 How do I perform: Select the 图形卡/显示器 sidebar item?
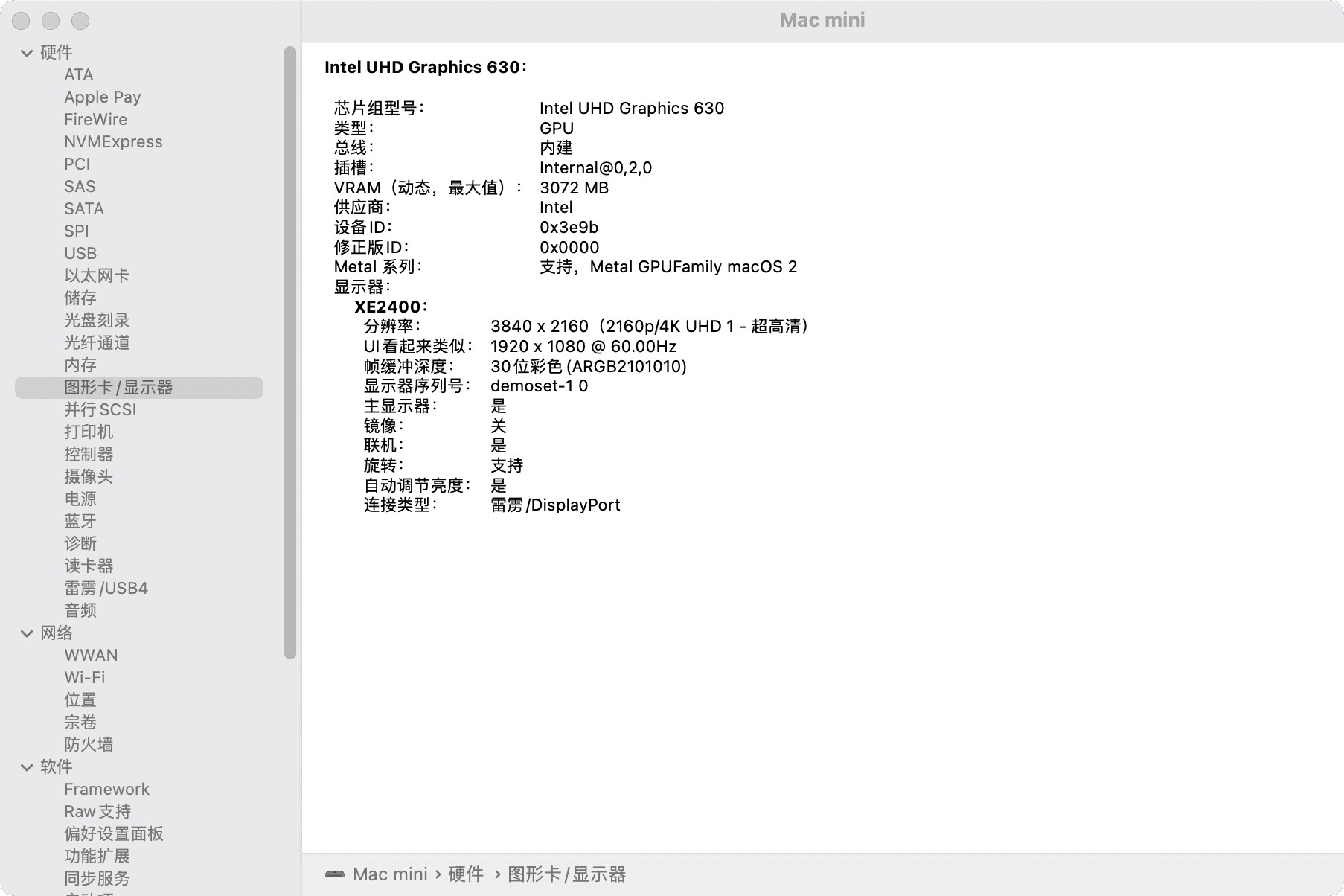pyautogui.click(x=139, y=388)
